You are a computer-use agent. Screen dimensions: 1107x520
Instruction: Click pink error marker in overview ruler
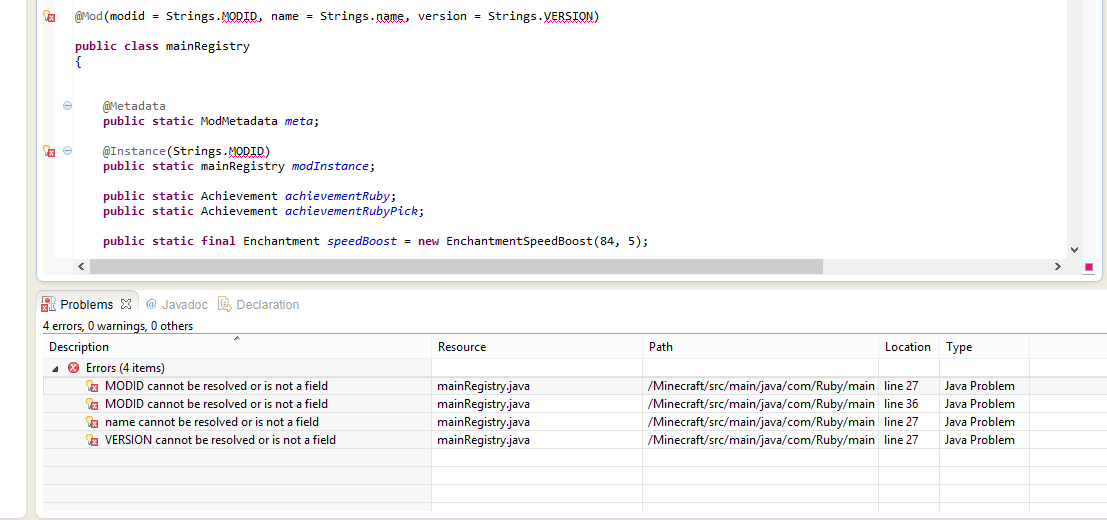(x=1089, y=267)
